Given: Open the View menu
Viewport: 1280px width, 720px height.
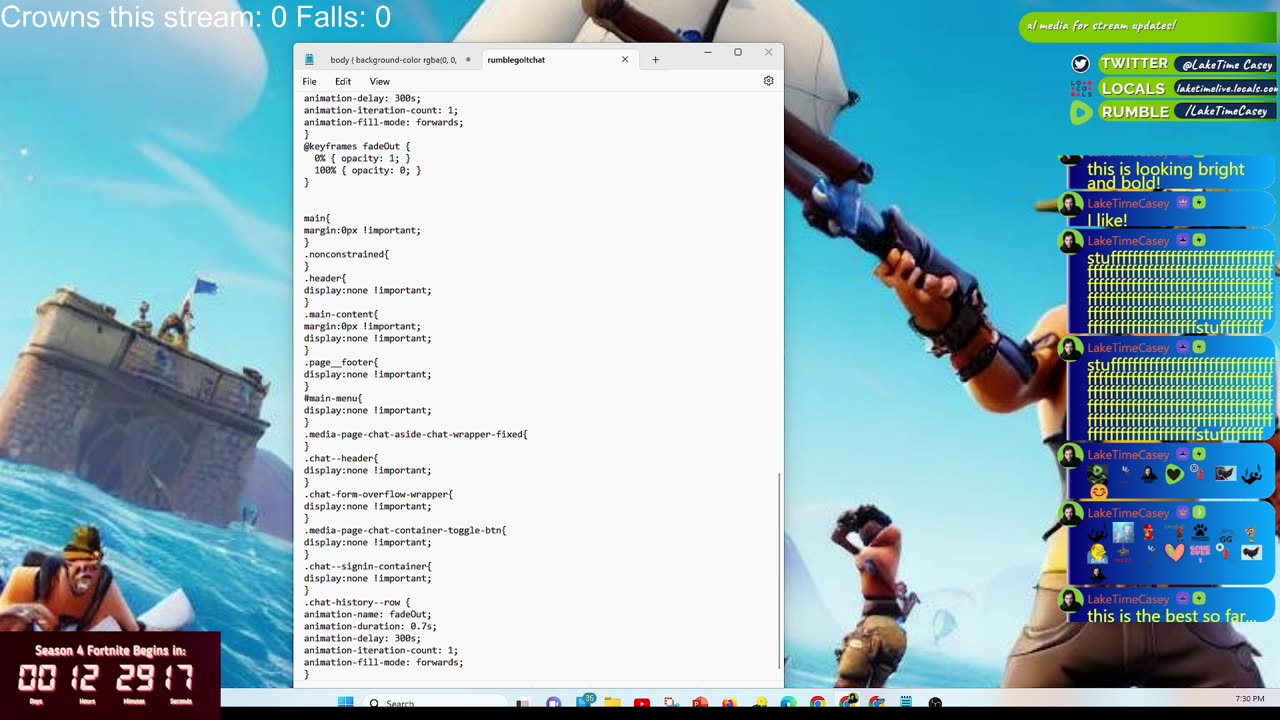Looking at the screenshot, I should [380, 81].
